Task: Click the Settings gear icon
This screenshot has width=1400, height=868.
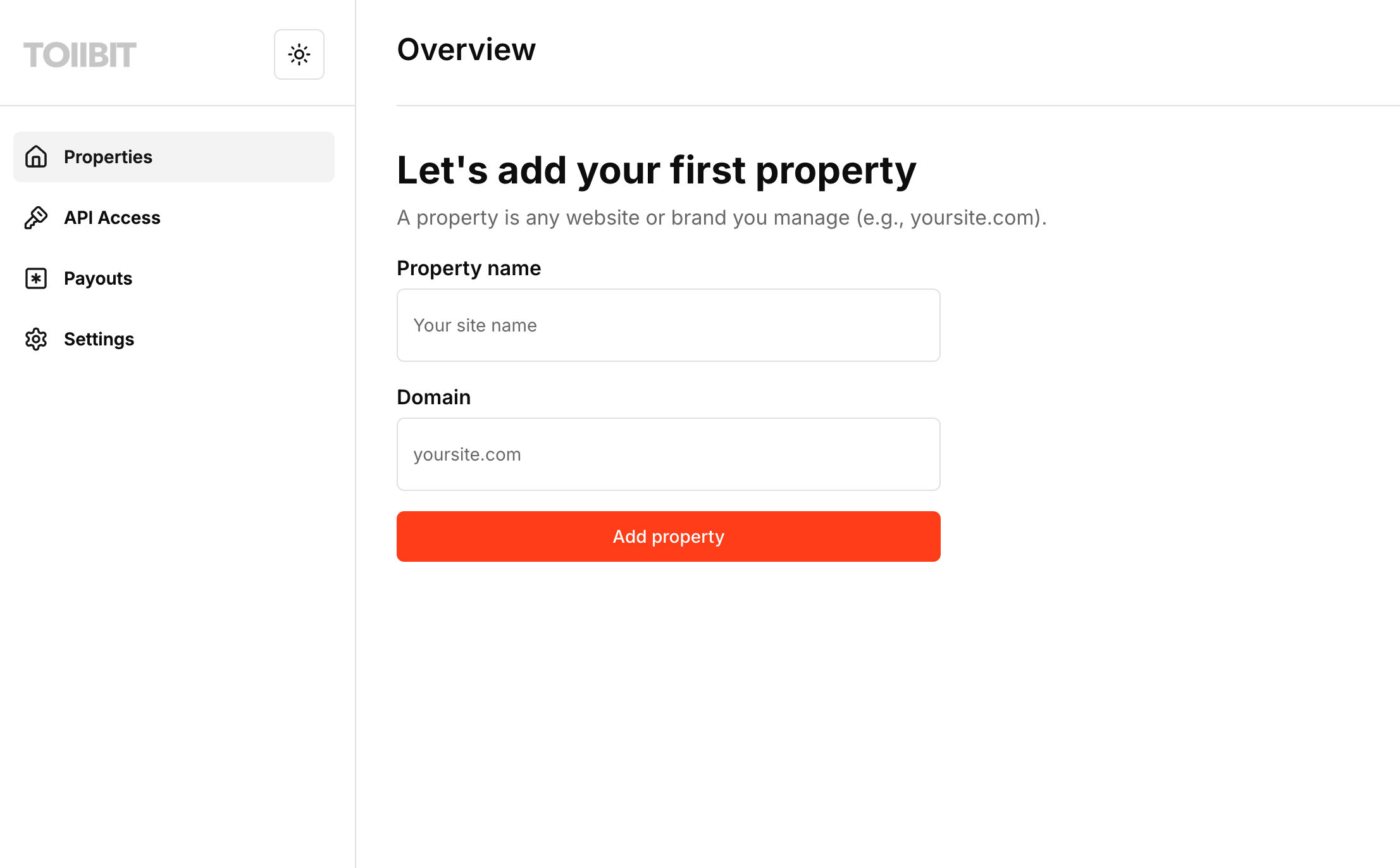Action: pyautogui.click(x=36, y=339)
